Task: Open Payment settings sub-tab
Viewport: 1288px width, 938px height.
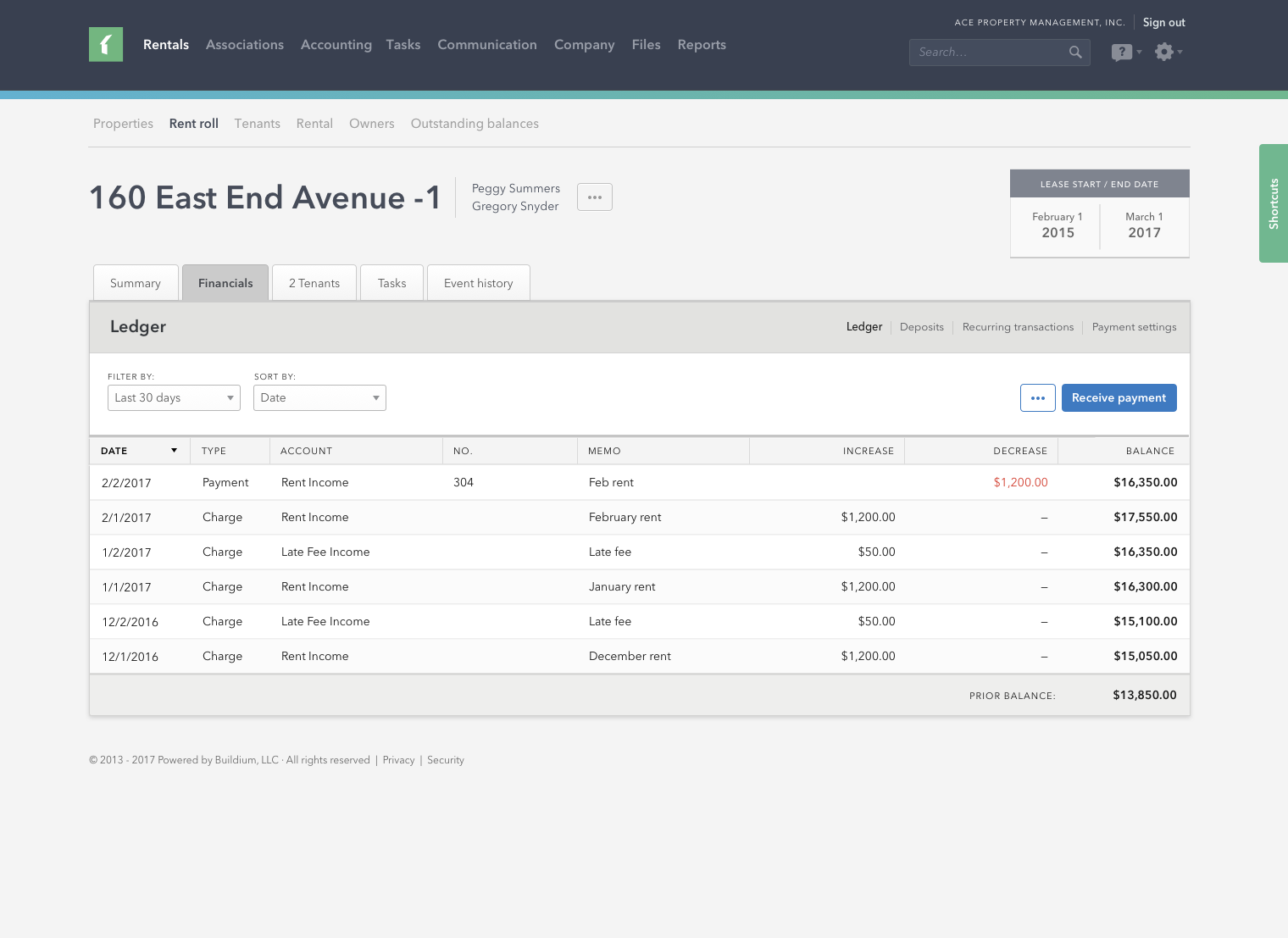Action: [1134, 327]
